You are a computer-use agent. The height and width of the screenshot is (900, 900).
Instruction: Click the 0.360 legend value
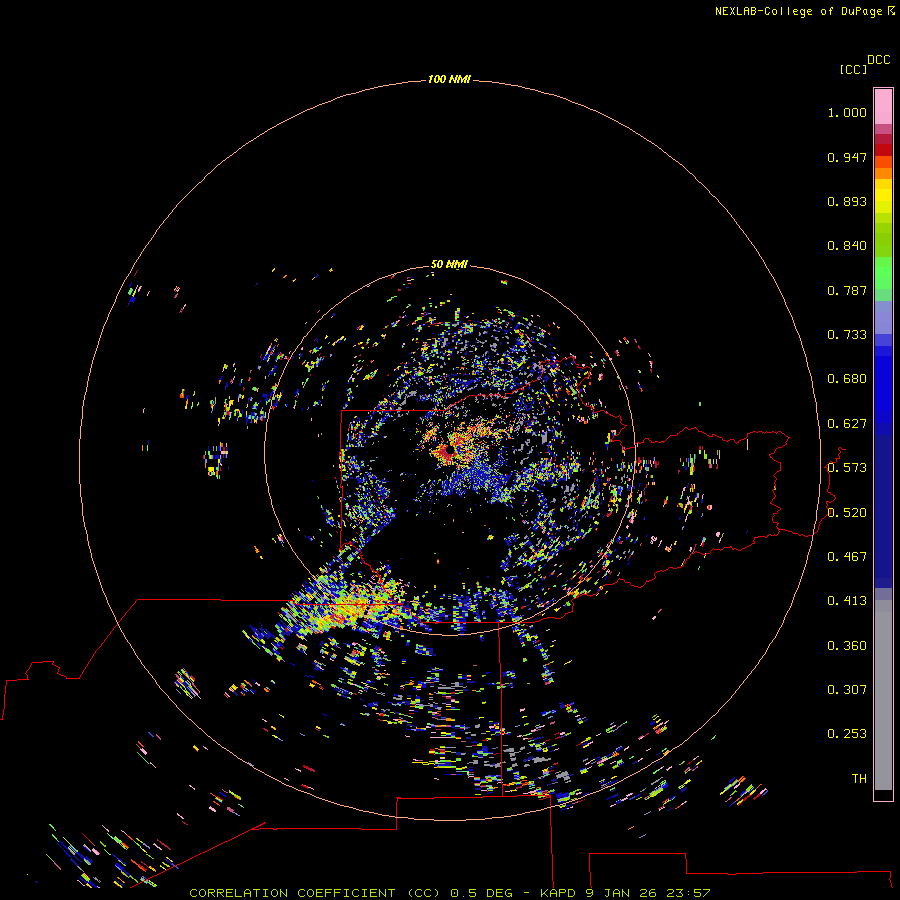click(x=847, y=646)
